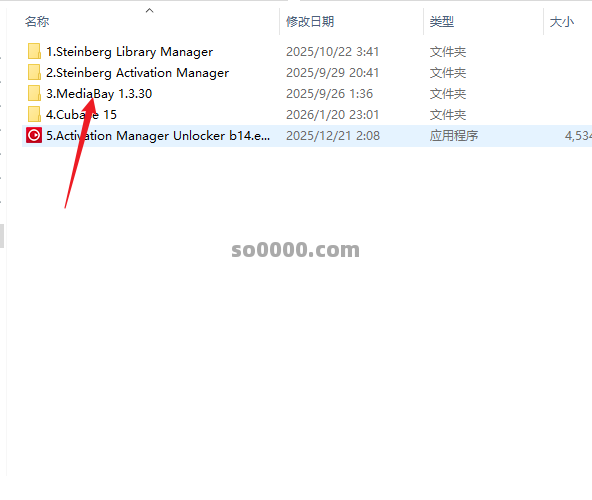The width and height of the screenshot is (592, 500).
Task: Select the file name 3.MediaBay 1.3.30
Action: pyautogui.click(x=99, y=94)
